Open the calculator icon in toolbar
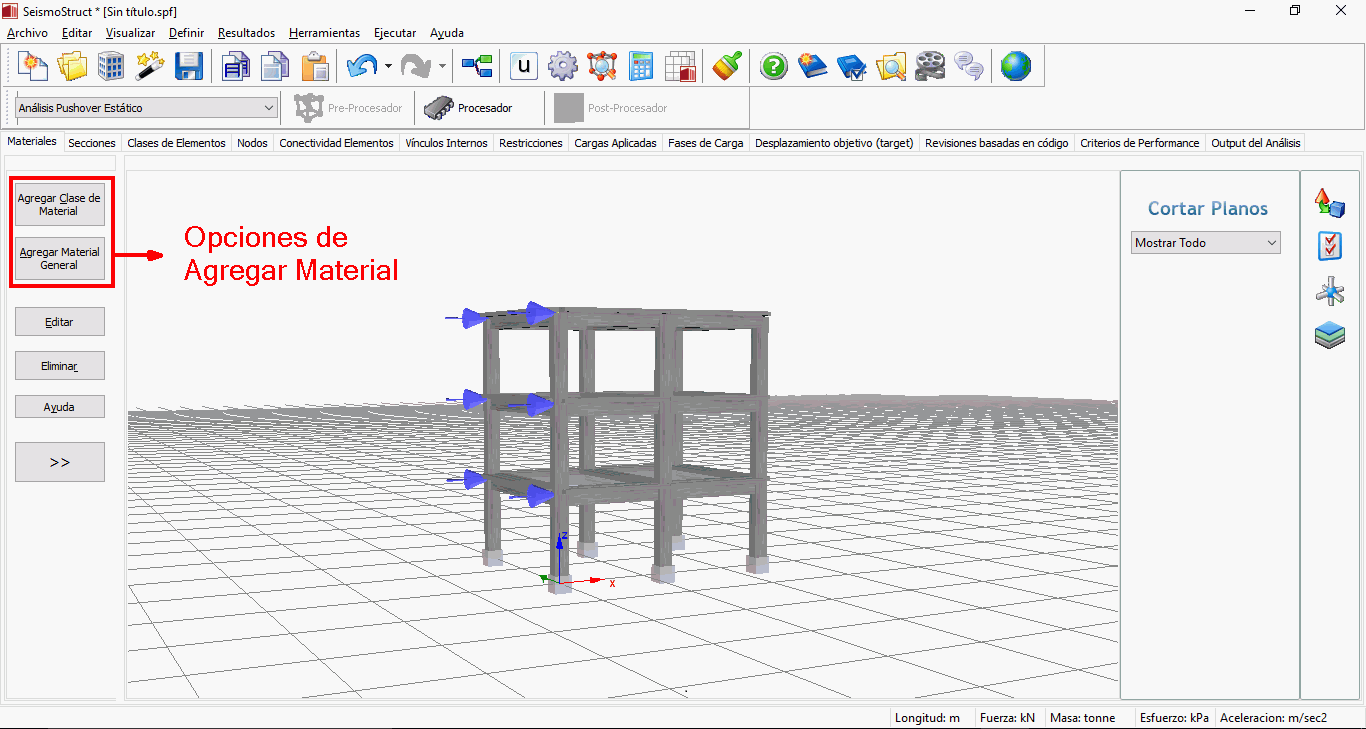This screenshot has width=1366, height=729. tap(641, 67)
